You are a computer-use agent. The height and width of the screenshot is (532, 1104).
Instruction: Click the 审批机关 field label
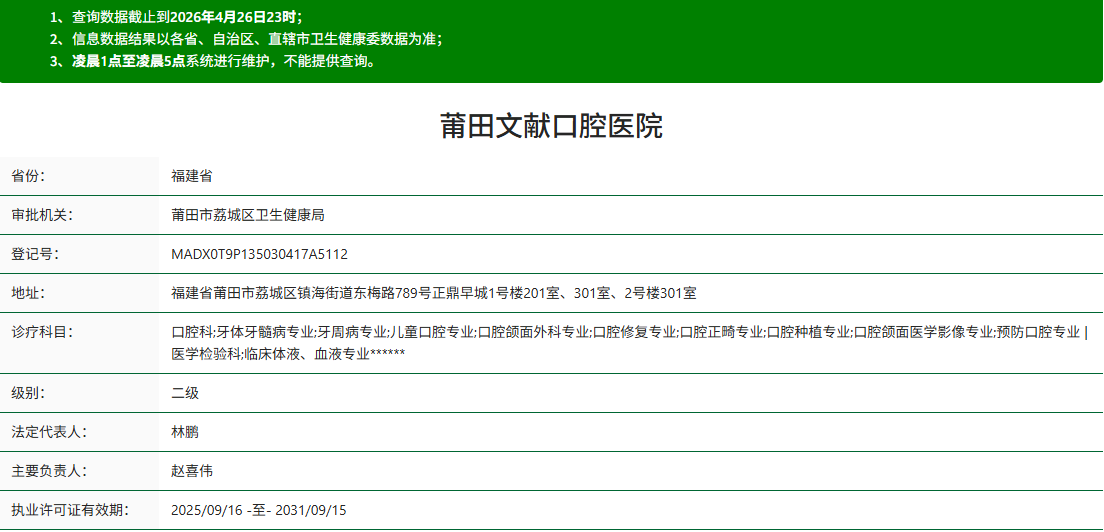[42, 215]
